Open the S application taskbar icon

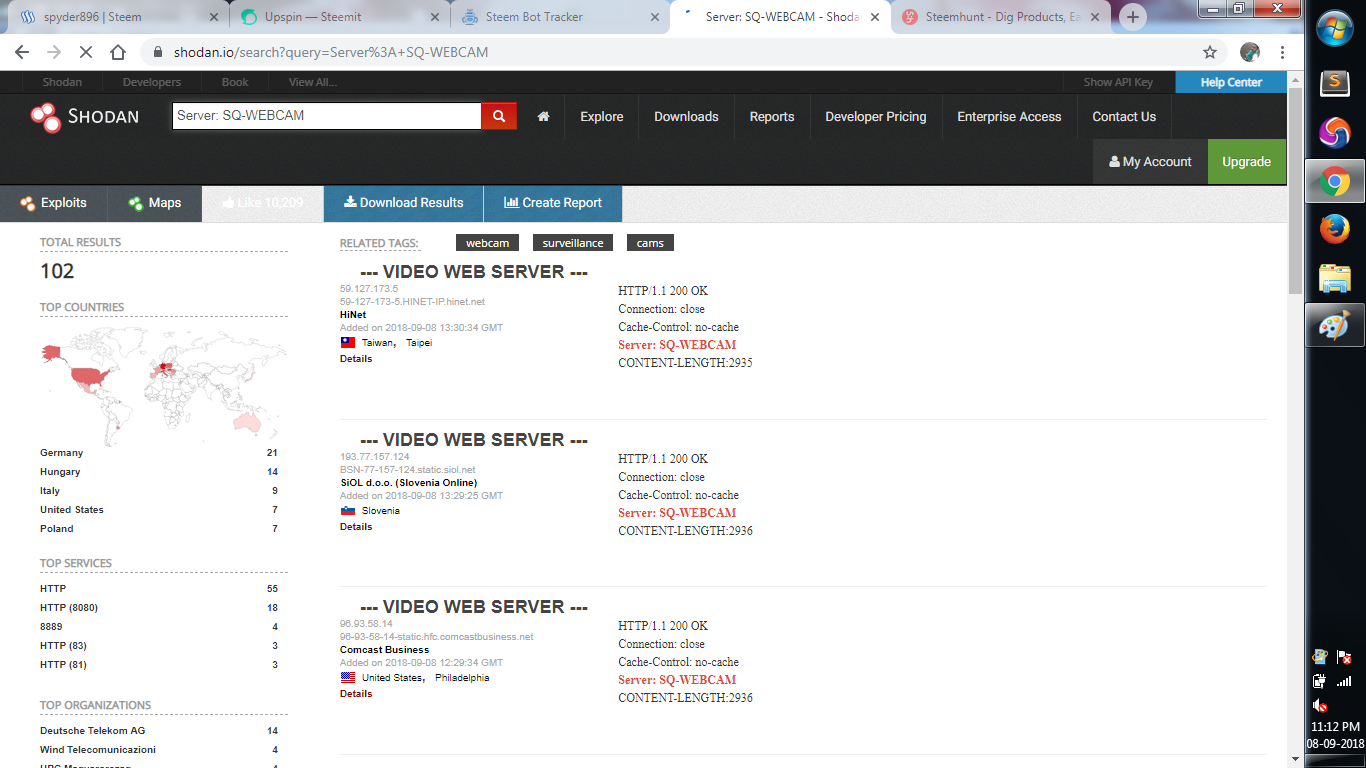pos(1335,84)
